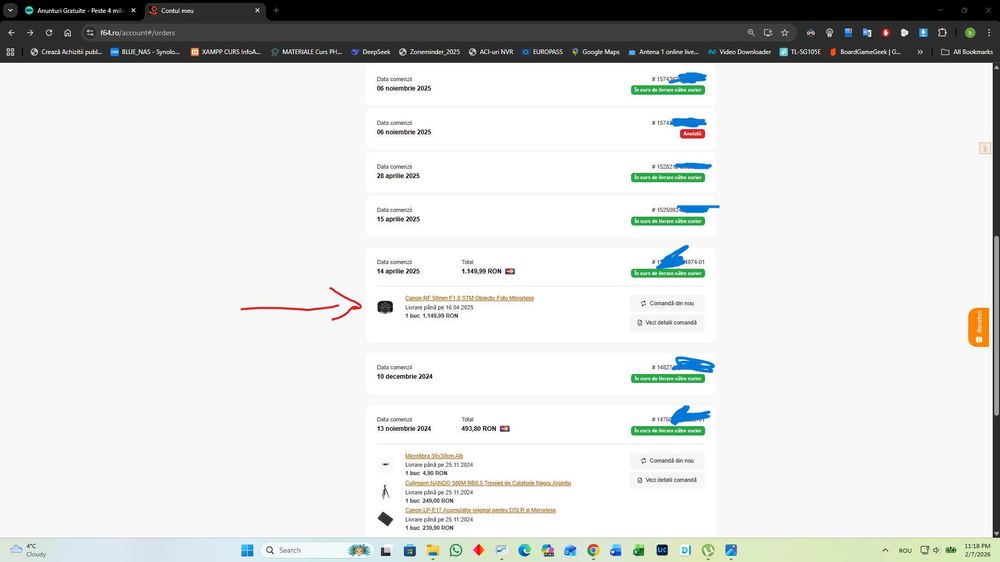Click Vezi detalii comandă for Canon RF order
1000x562 pixels.
coord(667,323)
